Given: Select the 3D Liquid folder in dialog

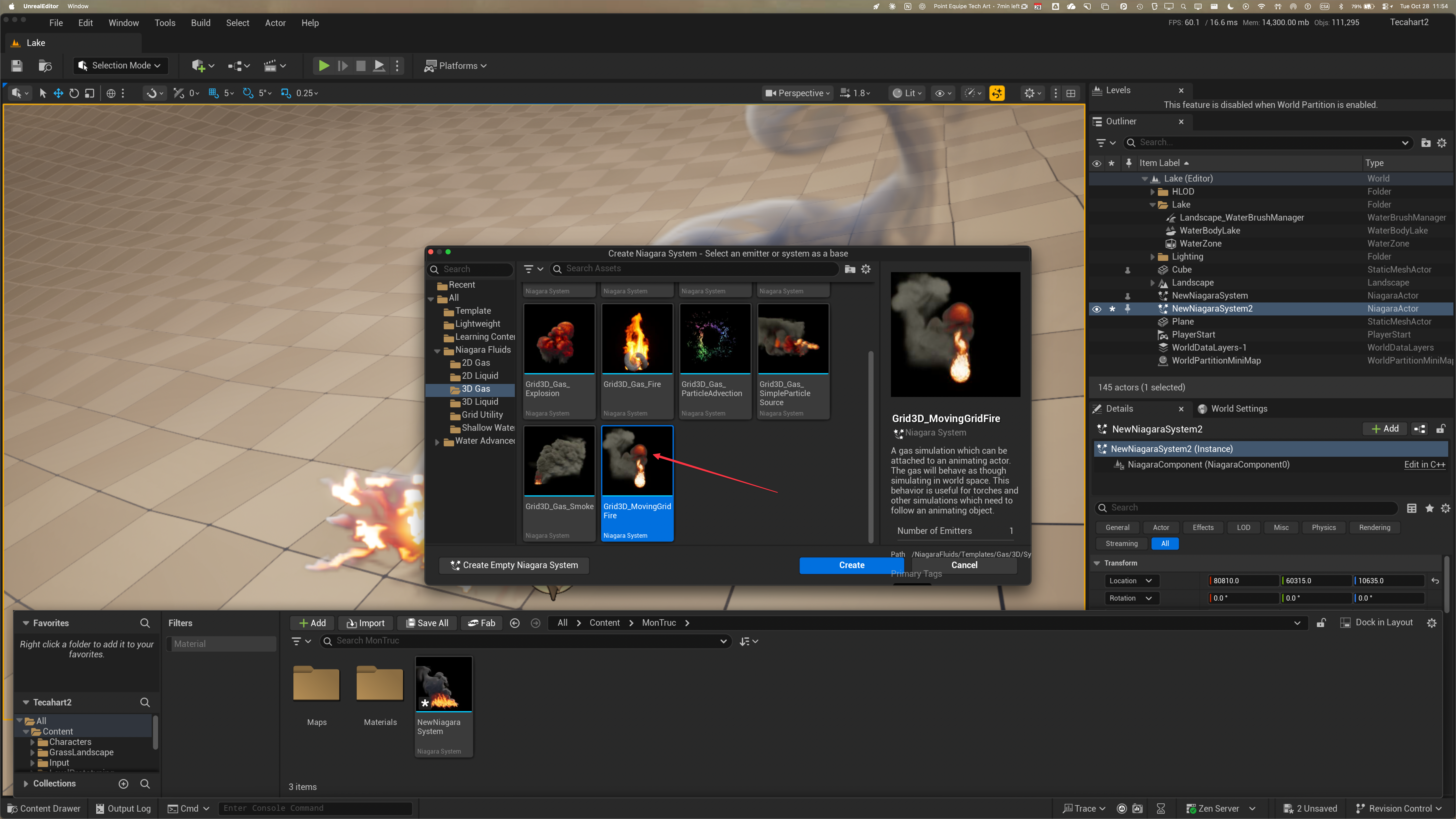Looking at the screenshot, I should pyautogui.click(x=480, y=402).
